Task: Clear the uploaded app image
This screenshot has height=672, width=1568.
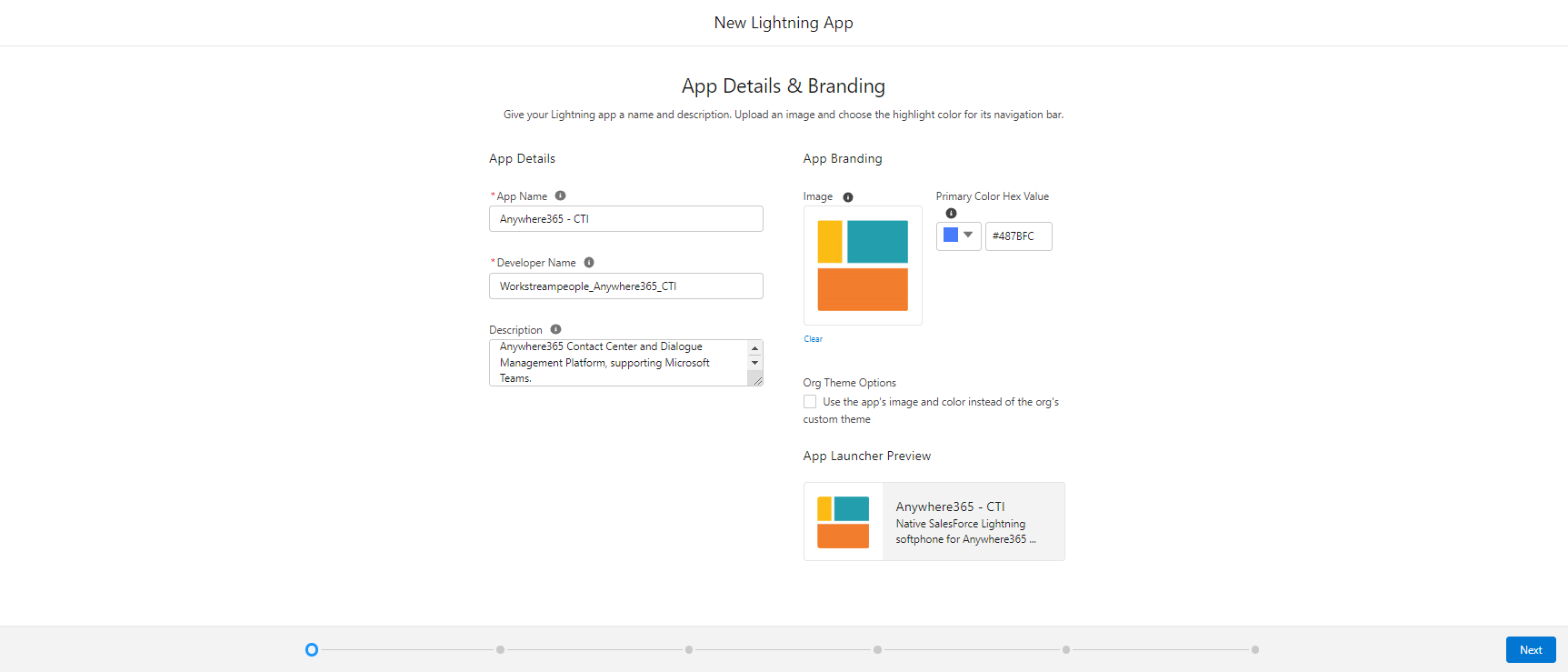Action: [813, 339]
